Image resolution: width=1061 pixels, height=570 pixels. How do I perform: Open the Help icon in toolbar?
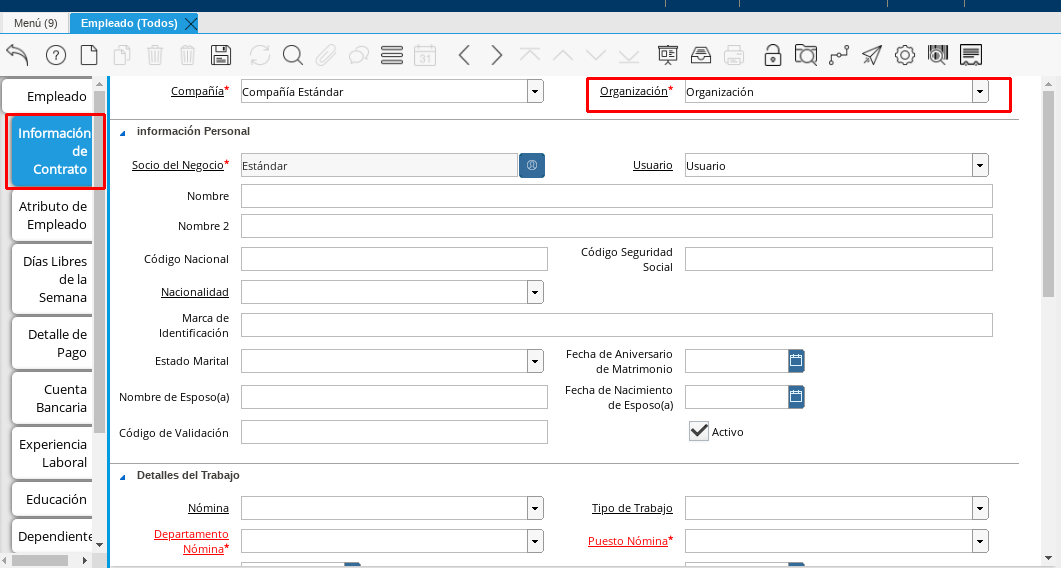pos(56,55)
